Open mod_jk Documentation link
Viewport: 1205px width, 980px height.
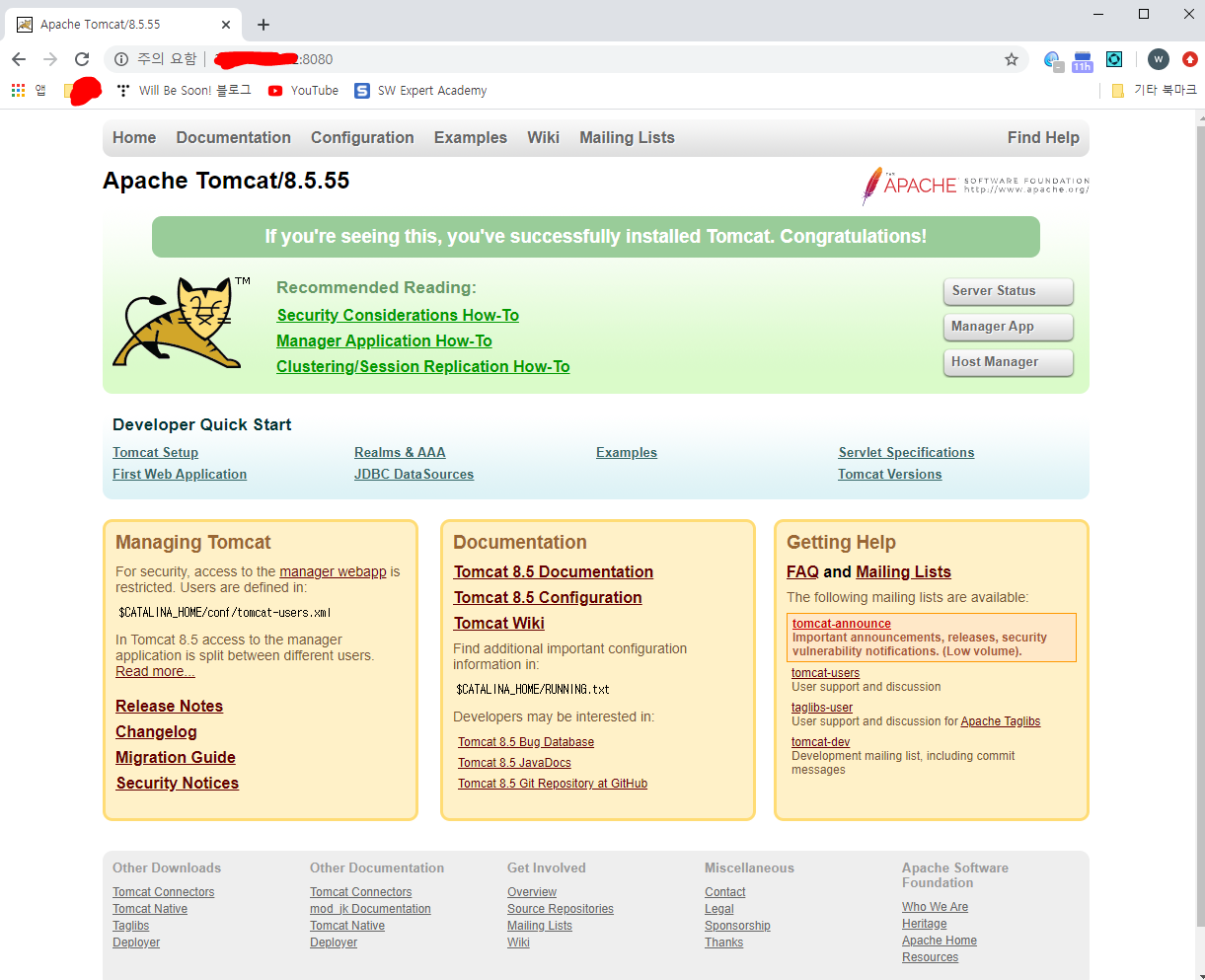[370, 909]
